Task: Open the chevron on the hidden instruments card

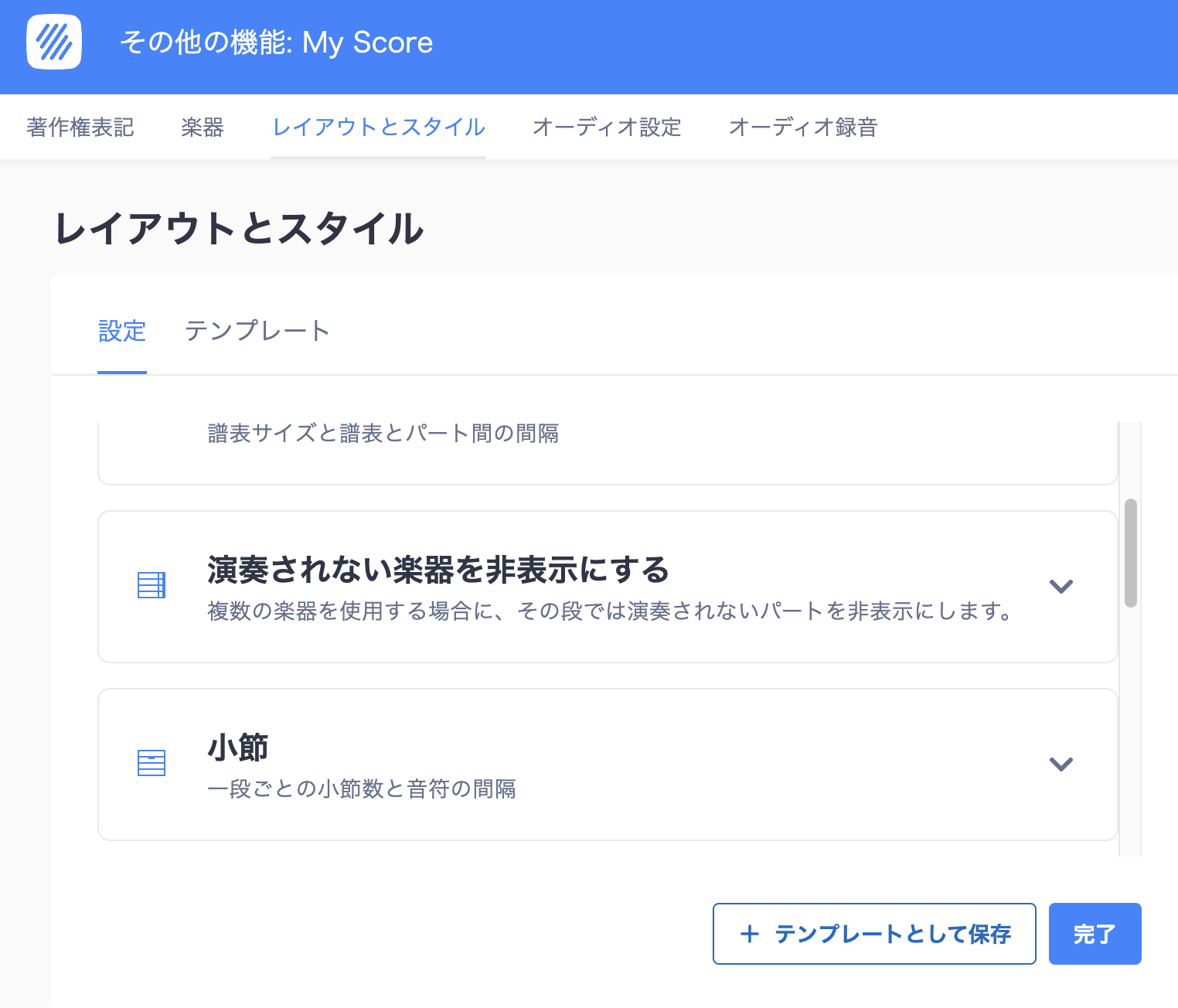Action: 1061,587
